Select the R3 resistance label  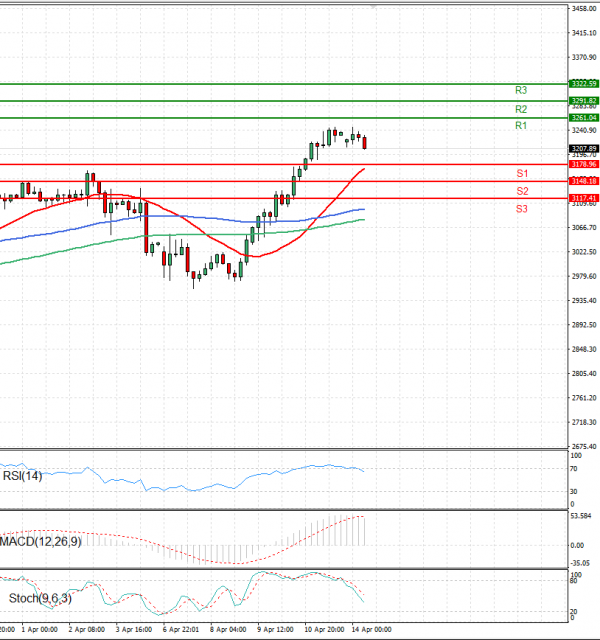tap(521, 91)
